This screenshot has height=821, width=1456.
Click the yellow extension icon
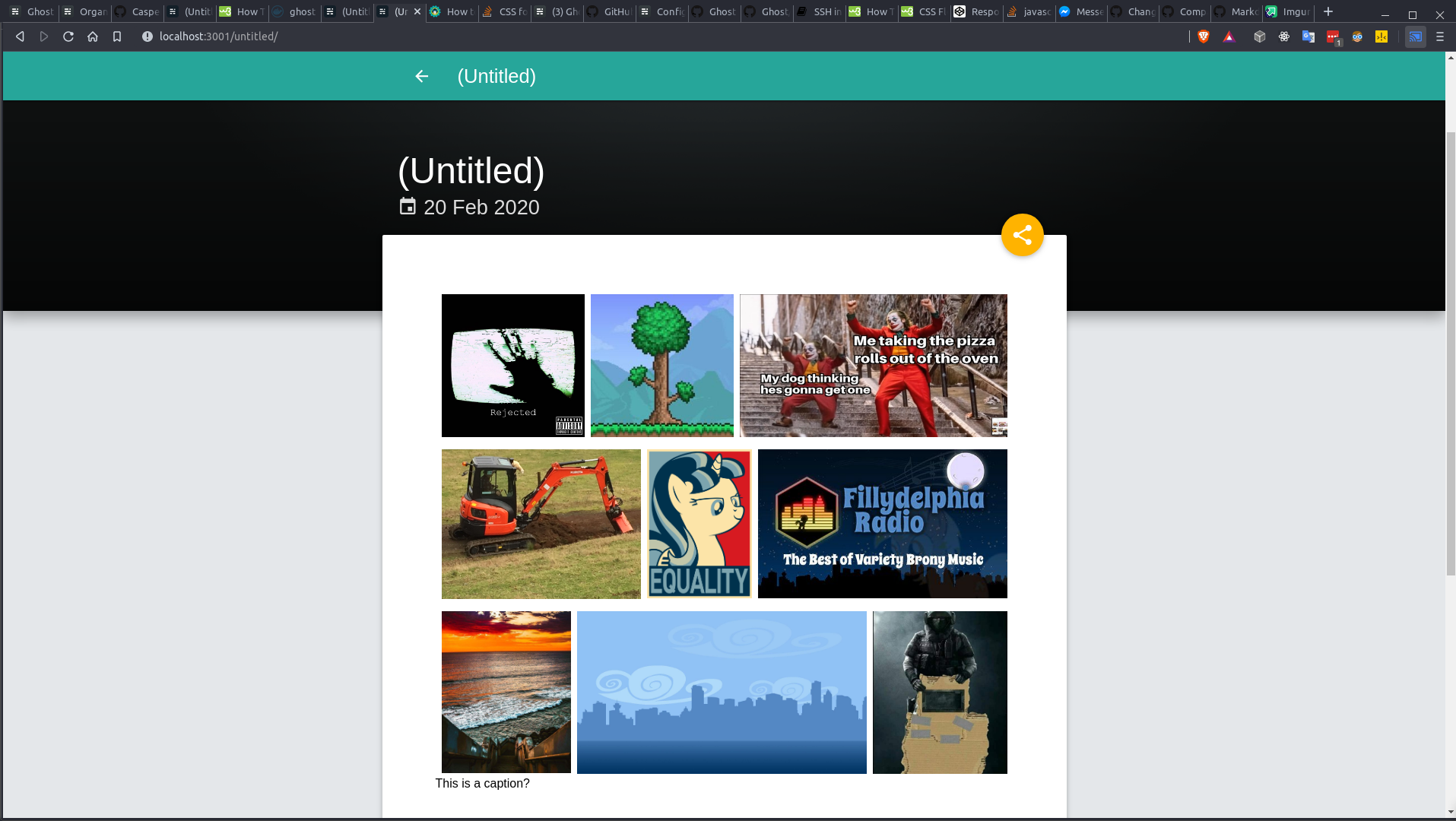click(1381, 36)
